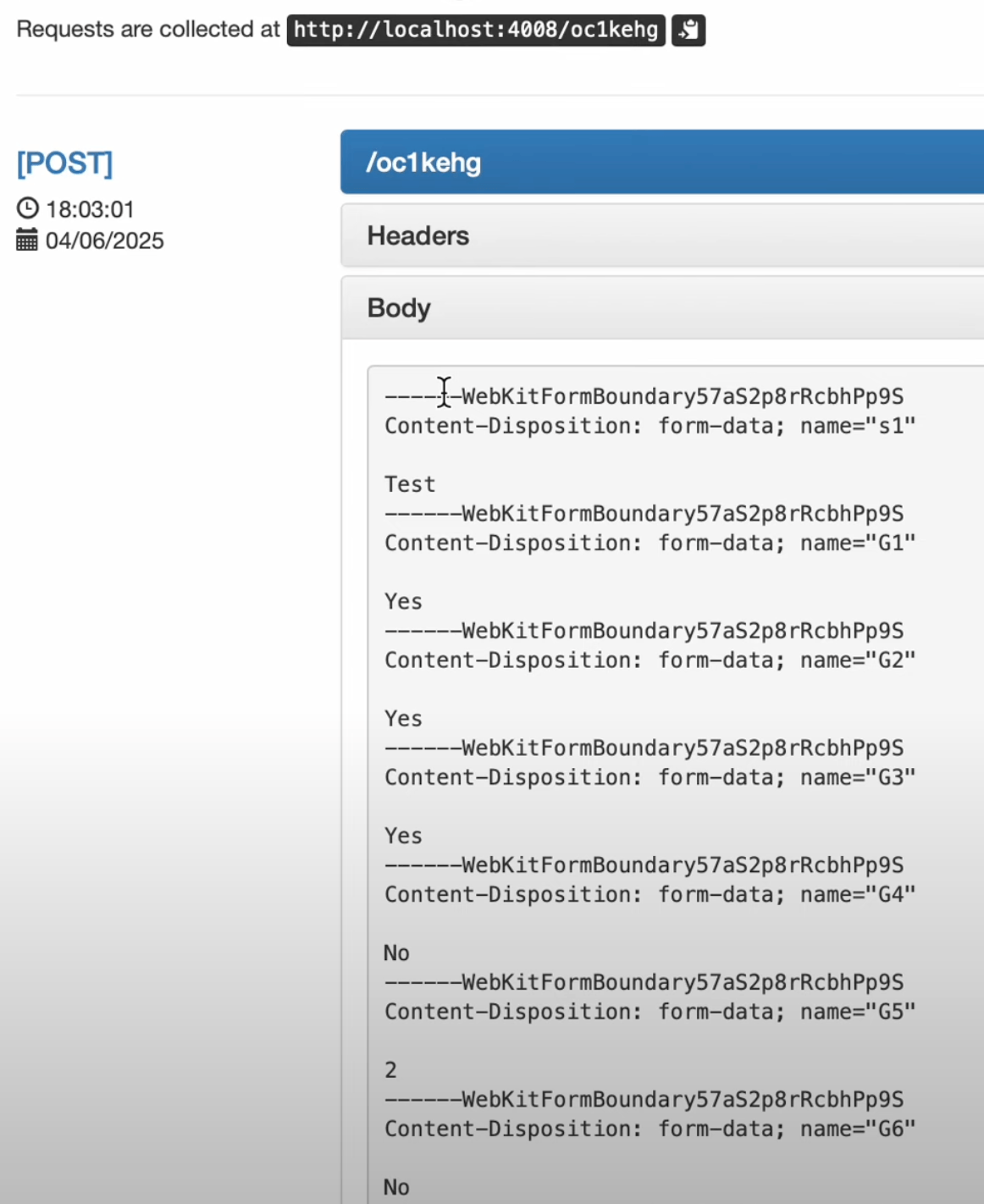Click the 04/06/2025 request date

coord(104,241)
